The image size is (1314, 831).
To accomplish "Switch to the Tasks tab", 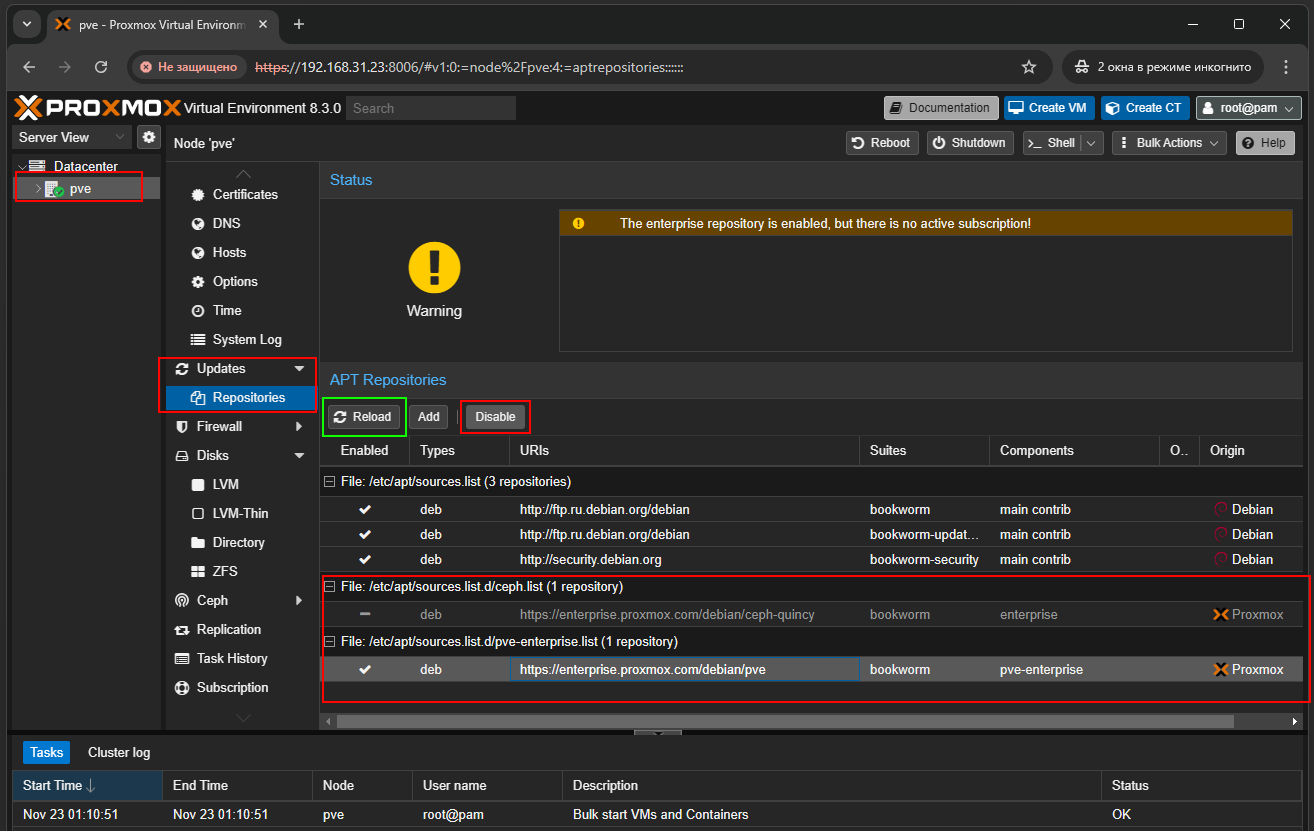I will tap(46, 753).
